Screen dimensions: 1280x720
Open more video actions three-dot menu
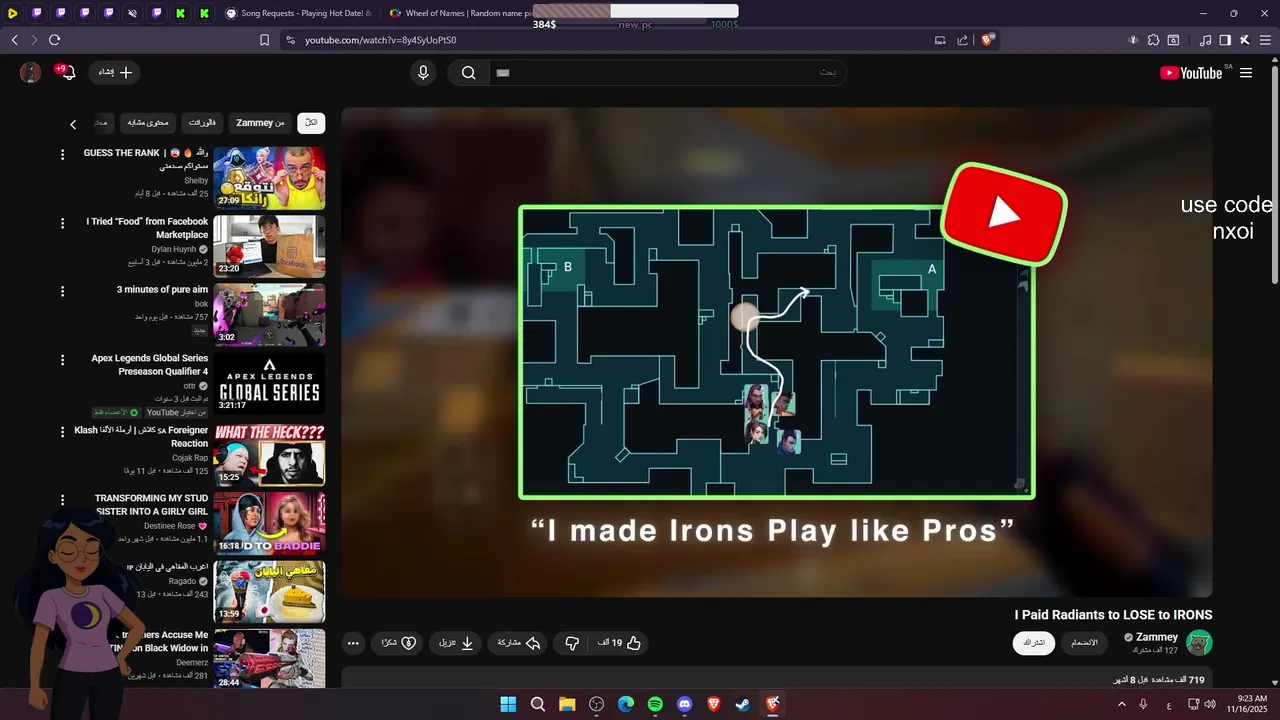tap(353, 643)
